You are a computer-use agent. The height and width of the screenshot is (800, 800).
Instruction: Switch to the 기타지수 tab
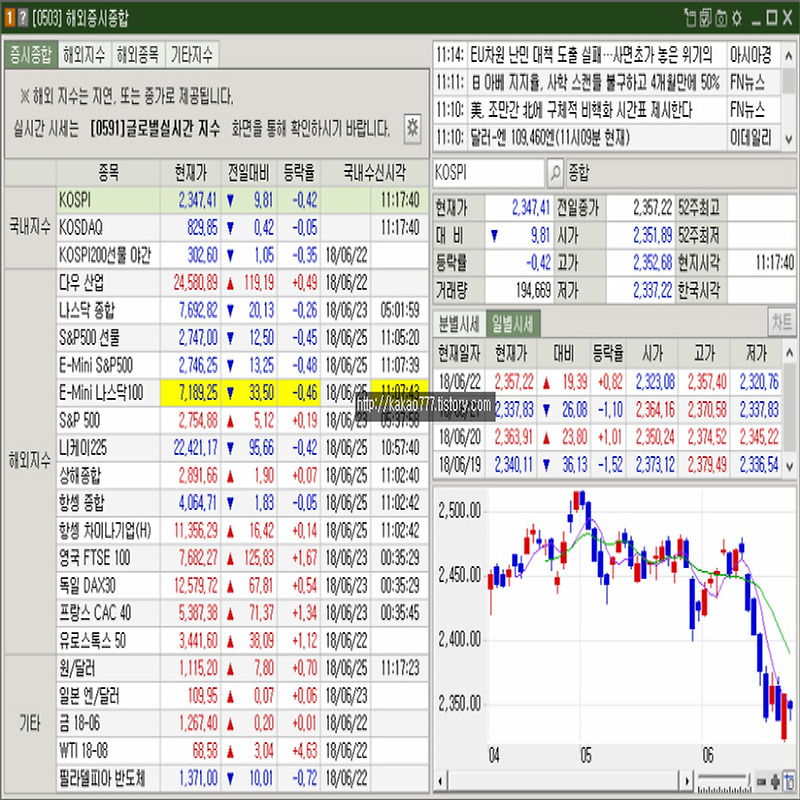point(192,55)
